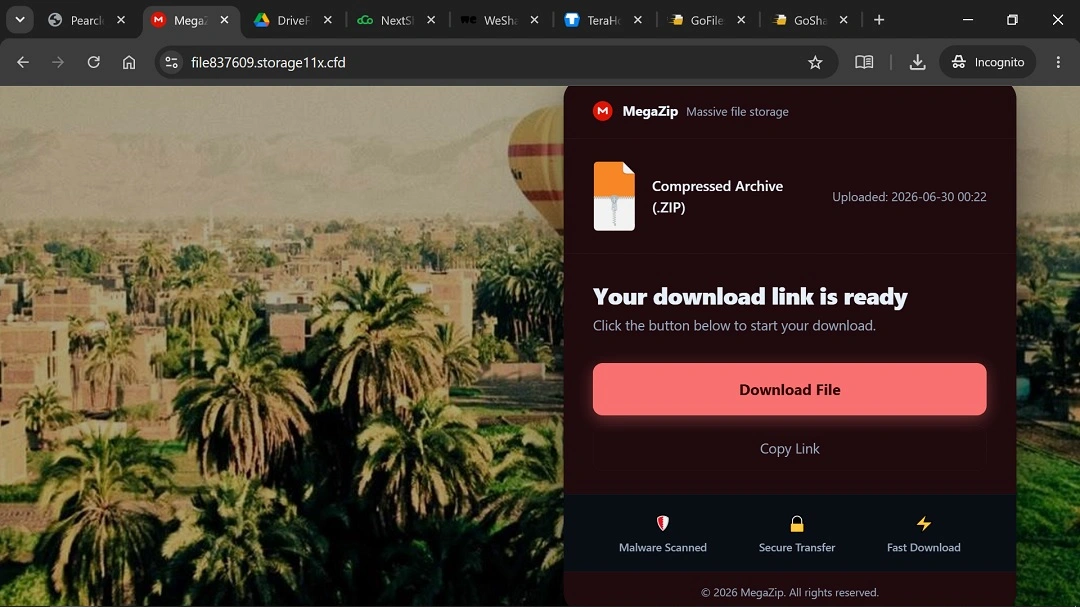Restore down the browser window
Viewport: 1080px width, 607px height.
pyautogui.click(x=1012, y=20)
